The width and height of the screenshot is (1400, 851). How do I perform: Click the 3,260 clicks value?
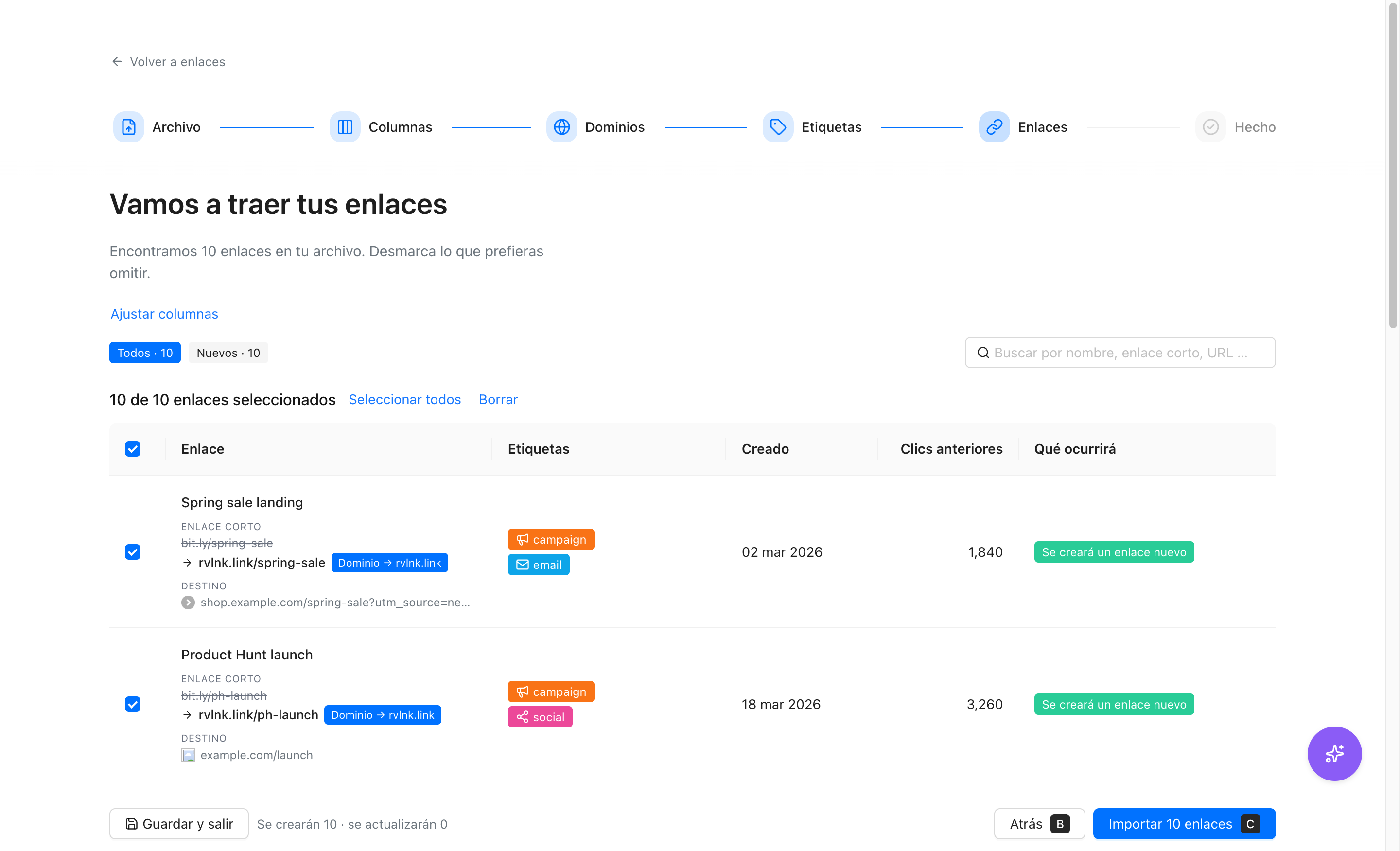pos(985,704)
